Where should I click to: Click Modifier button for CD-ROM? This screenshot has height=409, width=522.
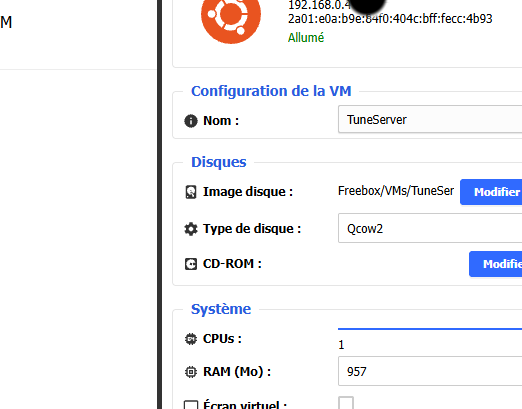495,264
